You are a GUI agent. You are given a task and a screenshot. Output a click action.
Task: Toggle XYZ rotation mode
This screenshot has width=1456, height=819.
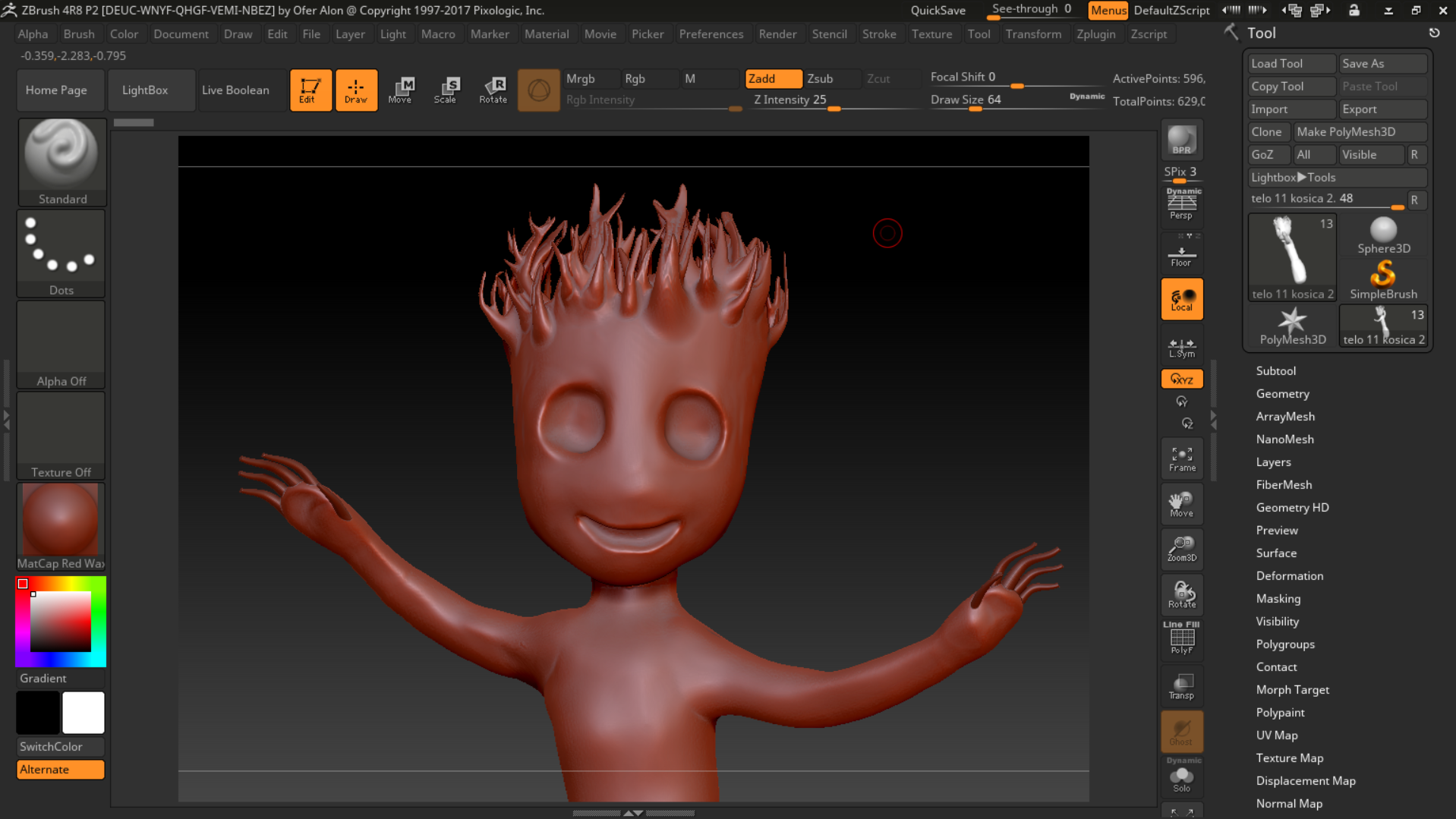click(x=1182, y=379)
